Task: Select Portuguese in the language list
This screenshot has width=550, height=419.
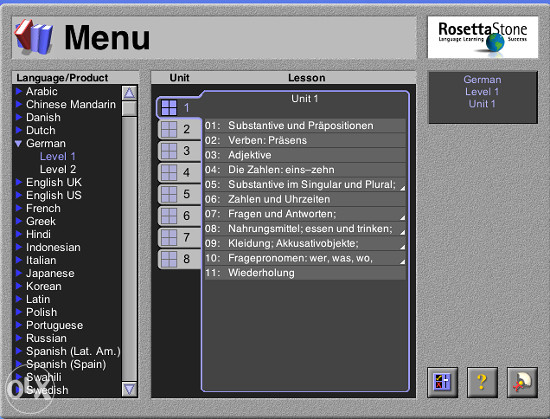Action: [54, 325]
